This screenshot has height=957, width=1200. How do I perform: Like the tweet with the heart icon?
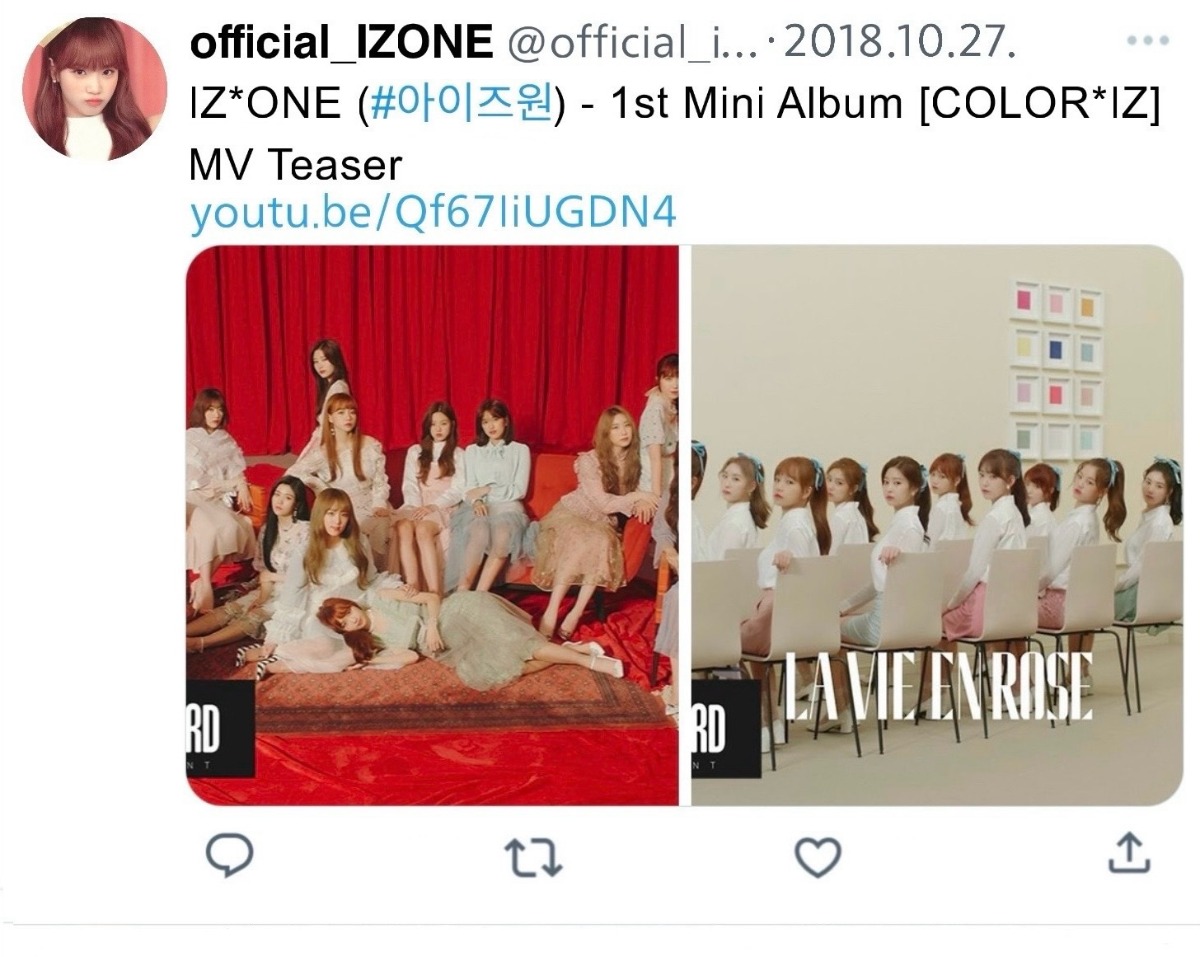pyautogui.click(x=818, y=857)
